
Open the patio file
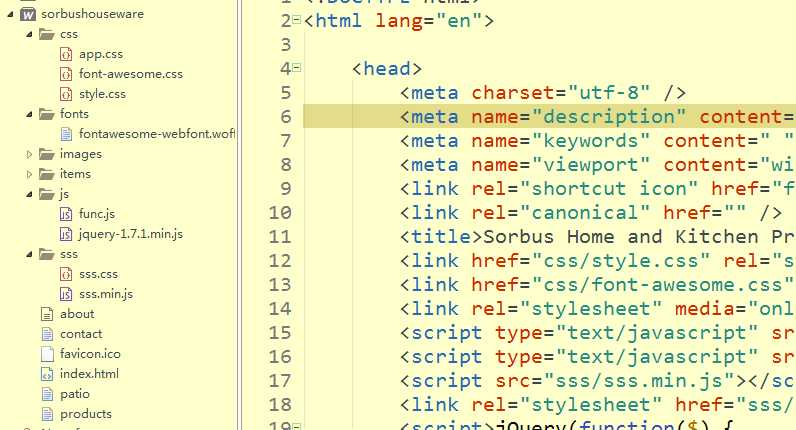click(x=75, y=394)
